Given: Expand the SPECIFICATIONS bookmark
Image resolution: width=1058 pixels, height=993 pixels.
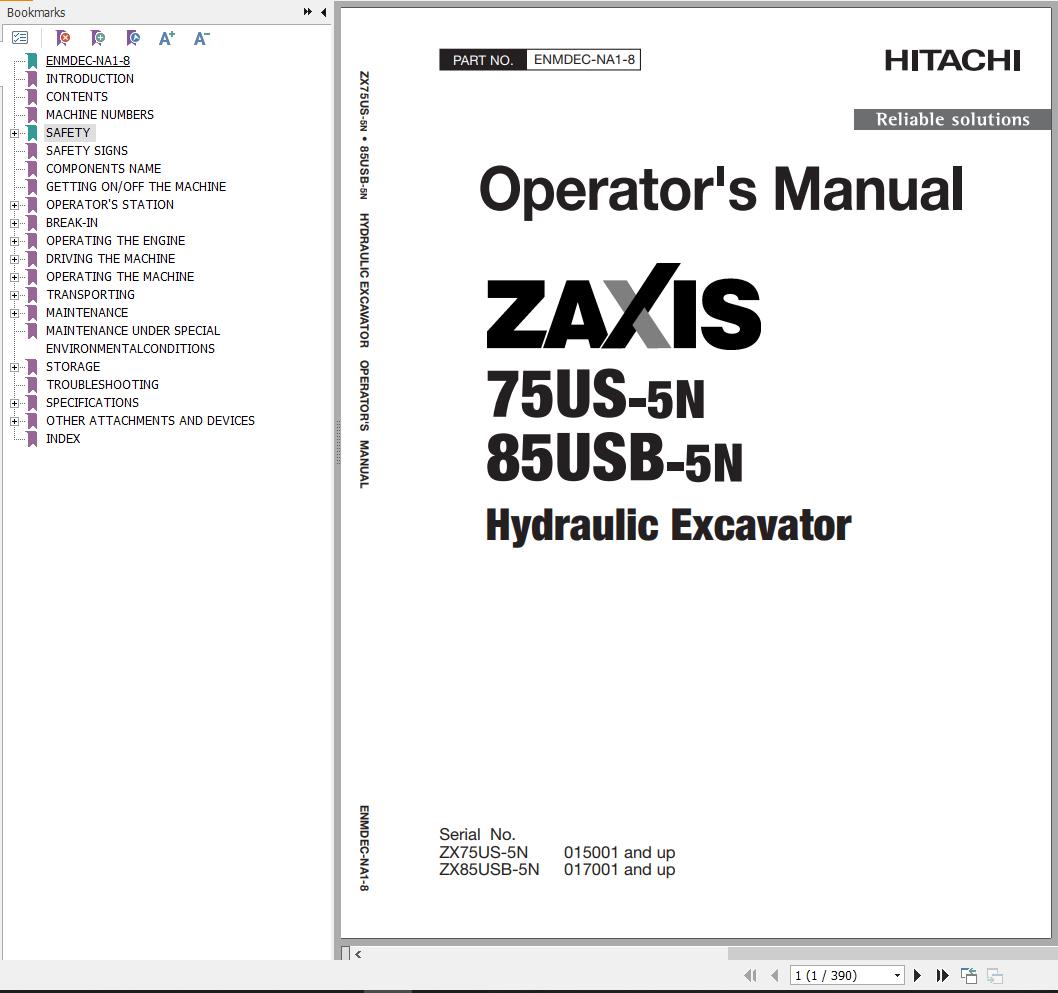Looking at the screenshot, I should (14, 403).
